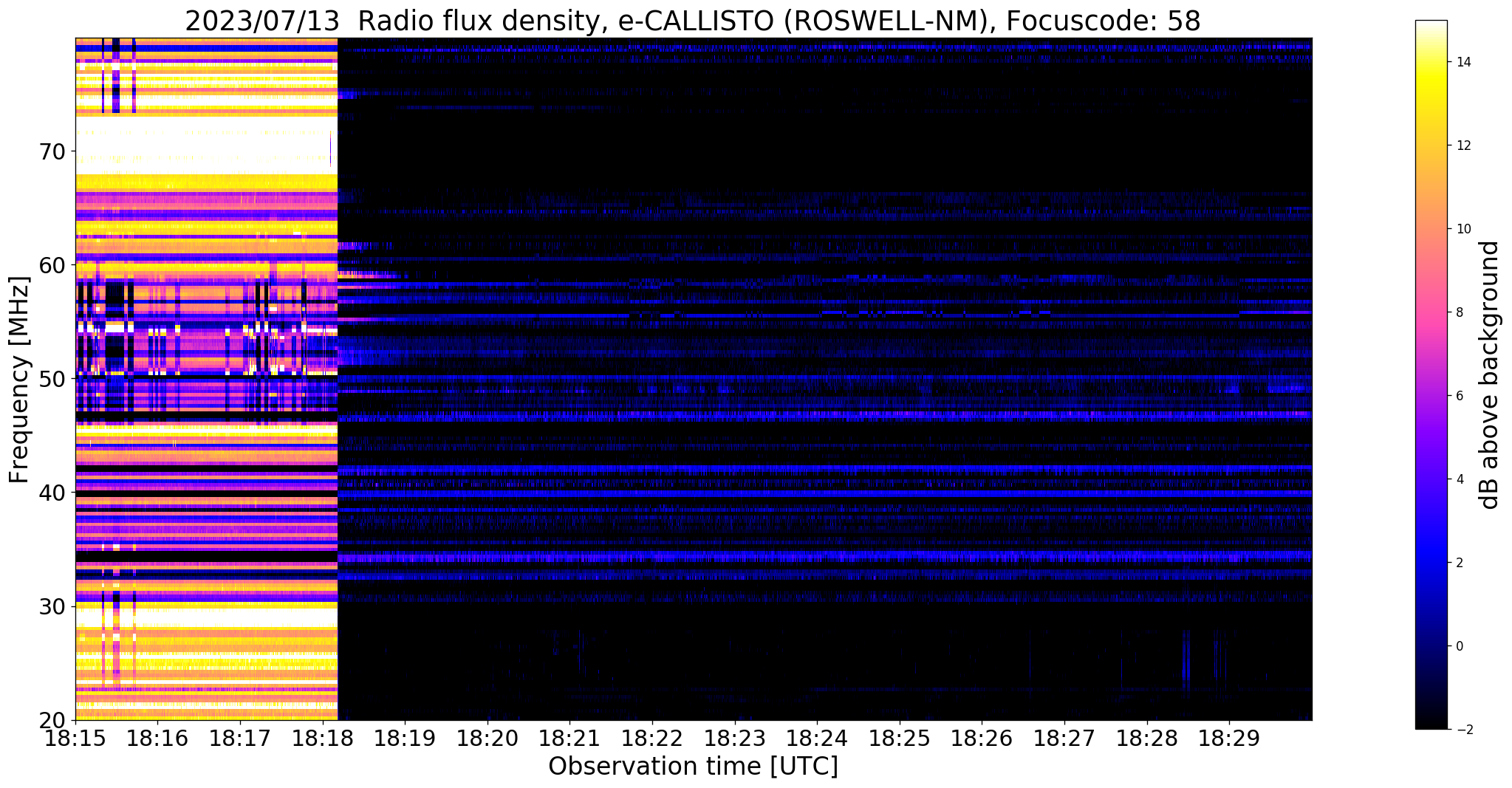1512x788 pixels.
Task: Click the 18:15 time tick label
Action: pos(75,738)
